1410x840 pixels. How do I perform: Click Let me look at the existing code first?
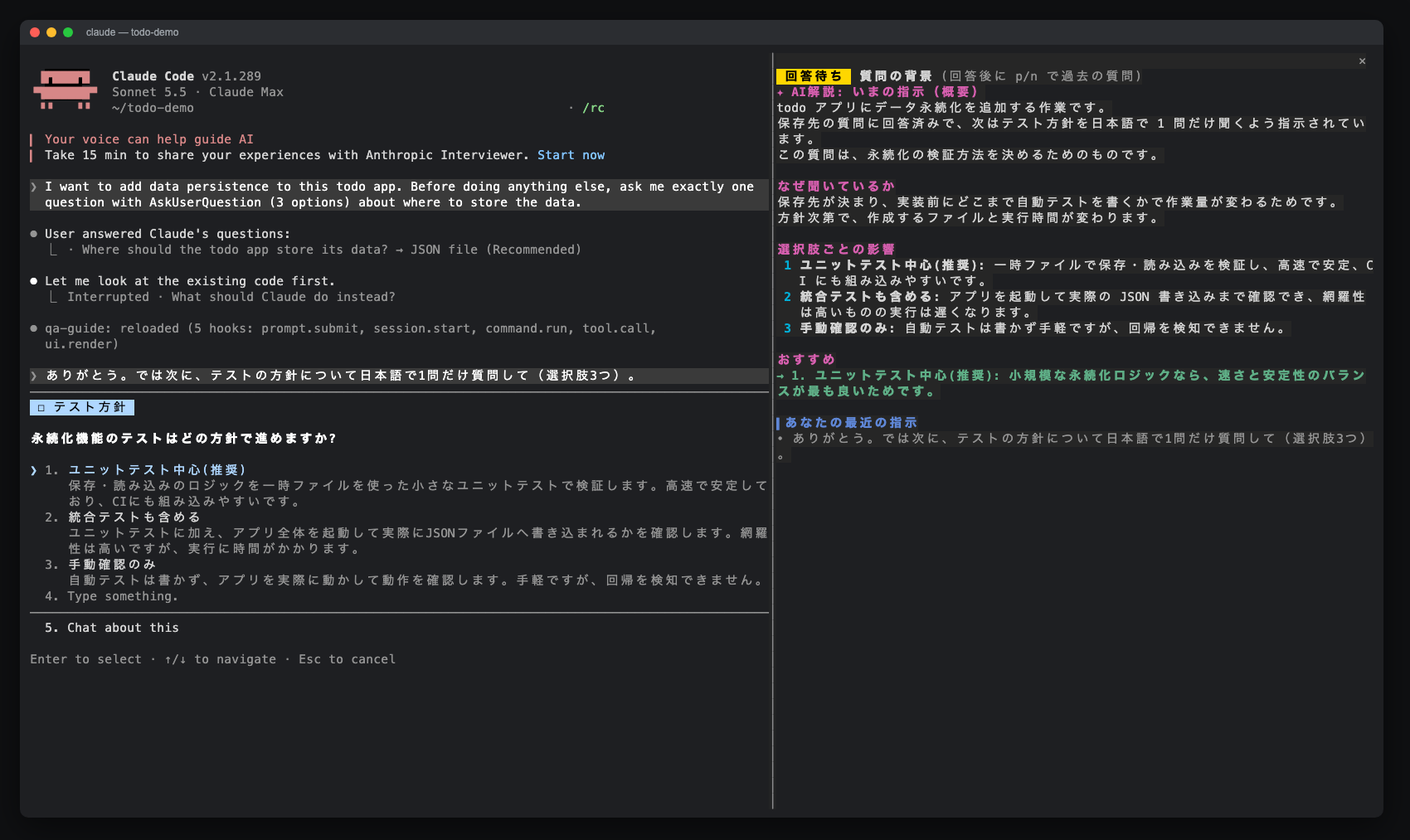coord(190,281)
